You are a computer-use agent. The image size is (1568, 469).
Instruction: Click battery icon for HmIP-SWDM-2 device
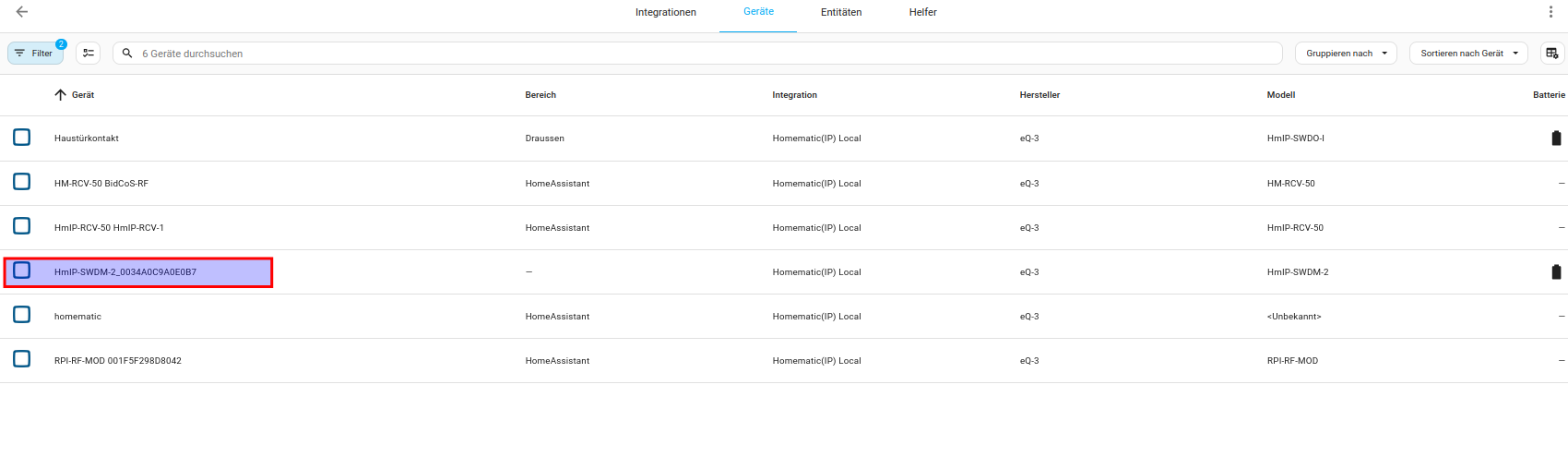[1556, 272]
